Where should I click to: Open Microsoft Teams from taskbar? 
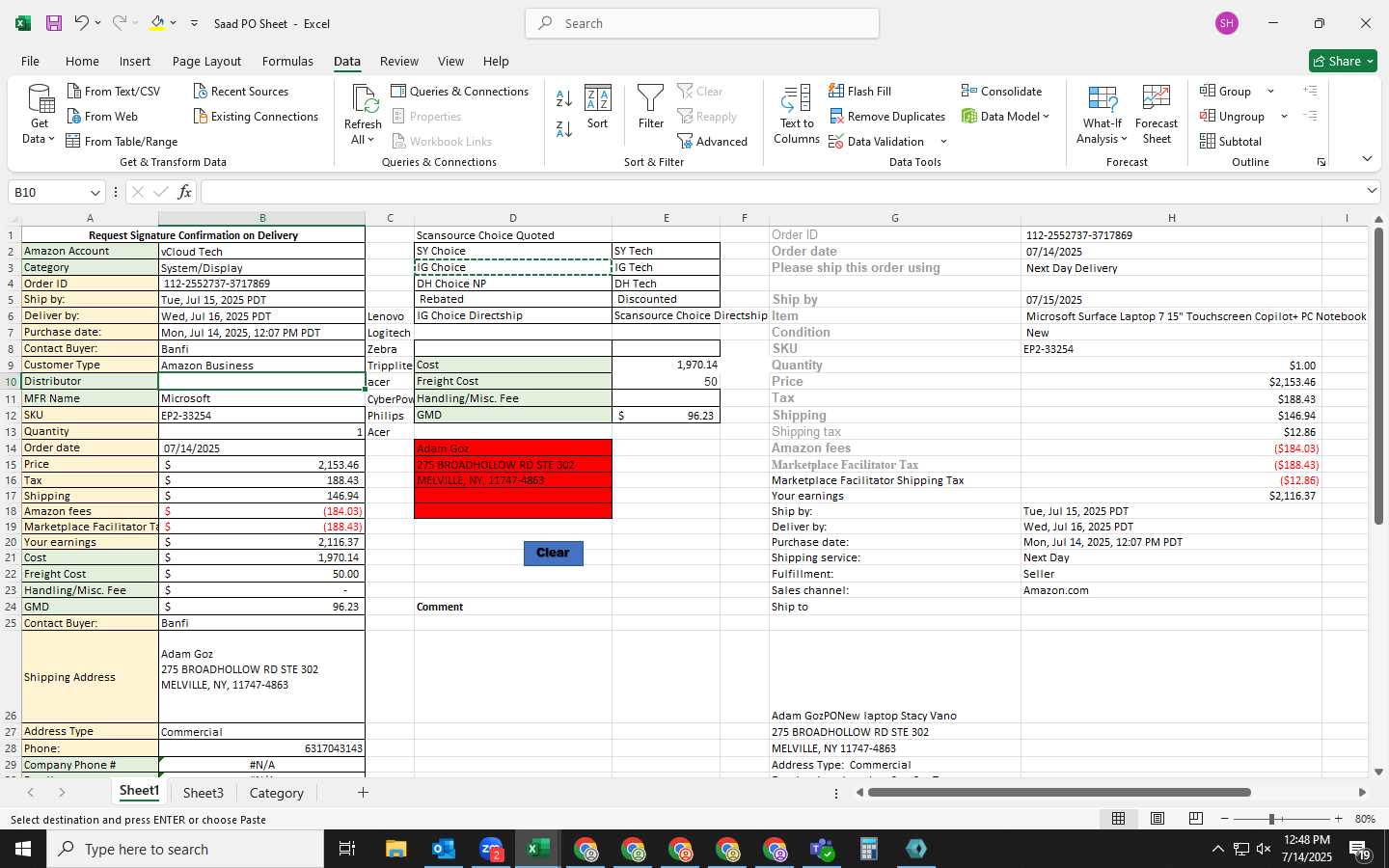(822, 849)
